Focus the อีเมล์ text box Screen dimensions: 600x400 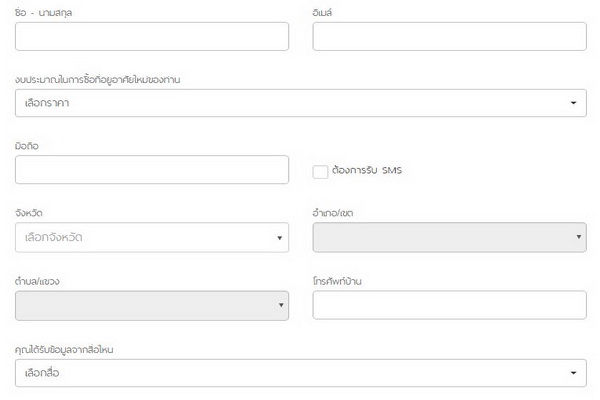click(x=449, y=37)
